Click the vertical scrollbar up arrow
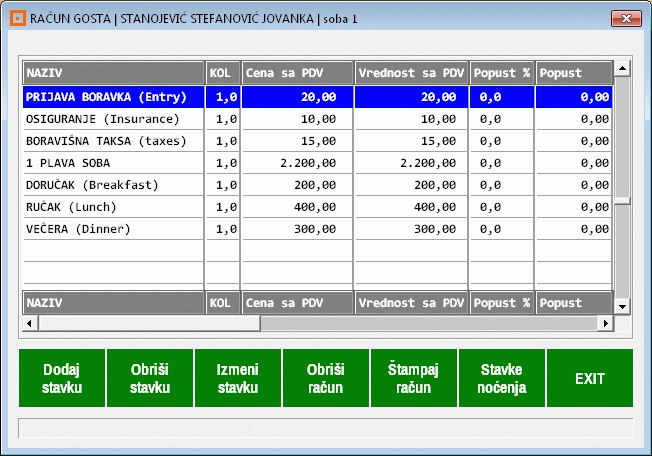652x456 pixels. [x=622, y=68]
